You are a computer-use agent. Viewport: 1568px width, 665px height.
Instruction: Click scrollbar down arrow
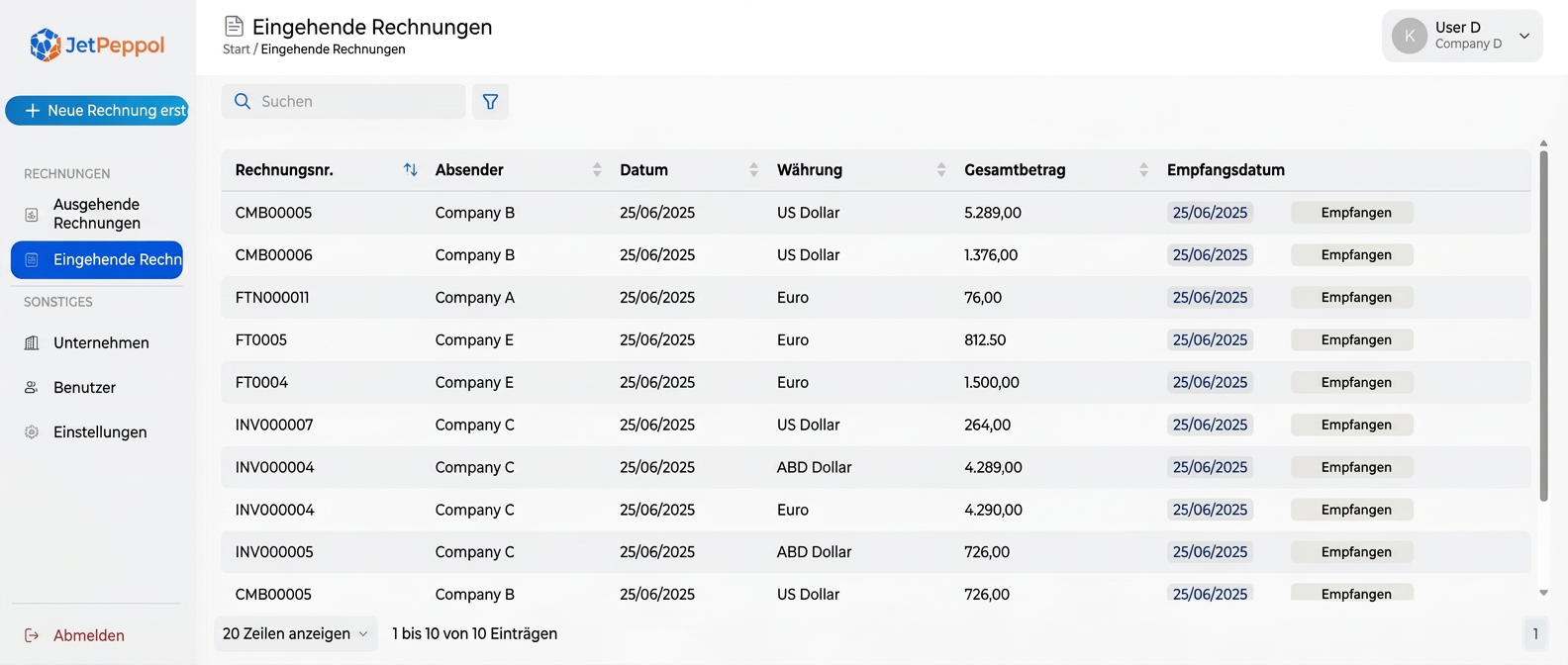(x=1543, y=593)
